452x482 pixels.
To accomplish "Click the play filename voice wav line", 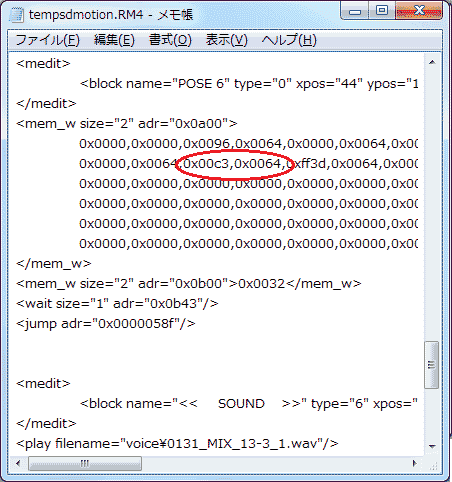I will (177, 444).
